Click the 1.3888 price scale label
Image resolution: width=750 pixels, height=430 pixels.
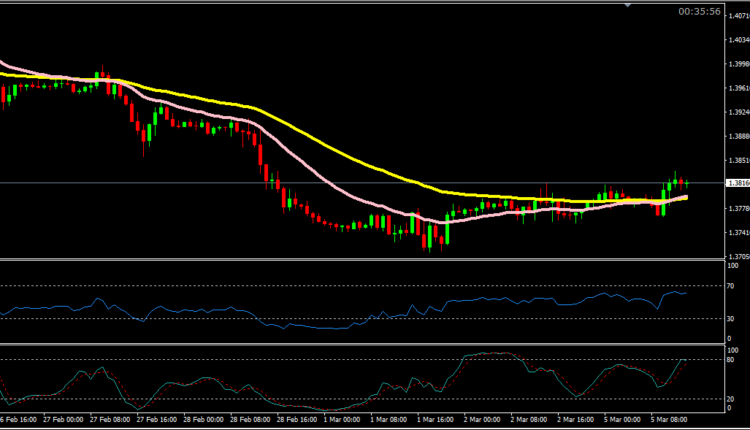(x=737, y=136)
